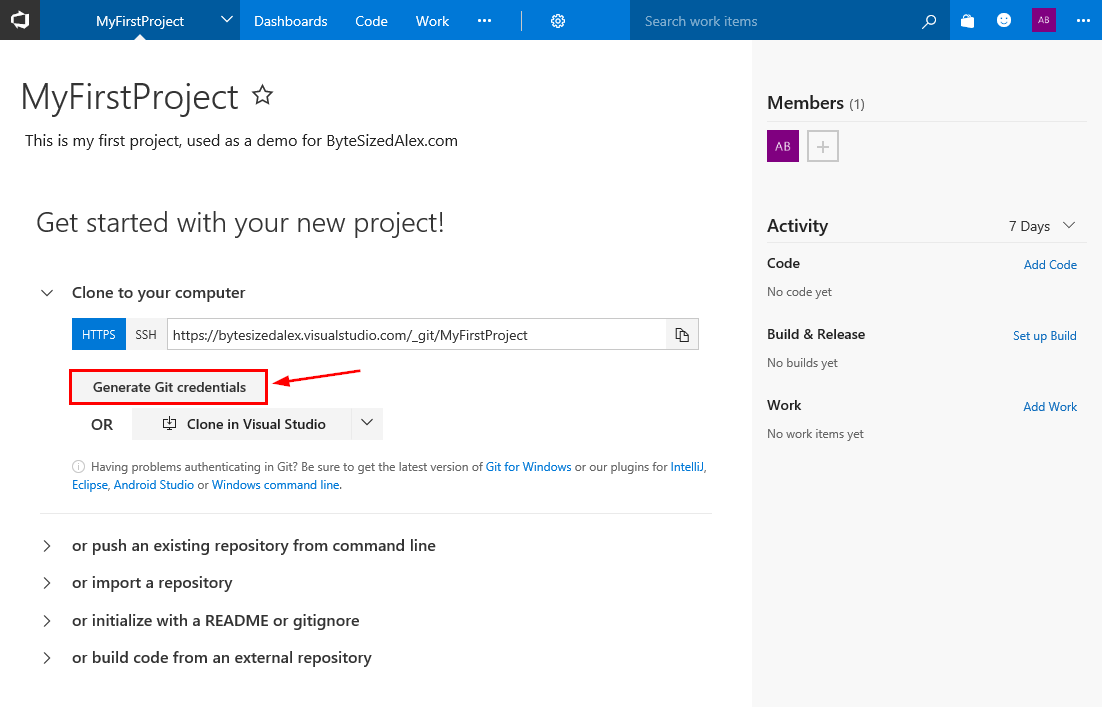Open the Code hub
The height and width of the screenshot is (707, 1102).
point(371,21)
